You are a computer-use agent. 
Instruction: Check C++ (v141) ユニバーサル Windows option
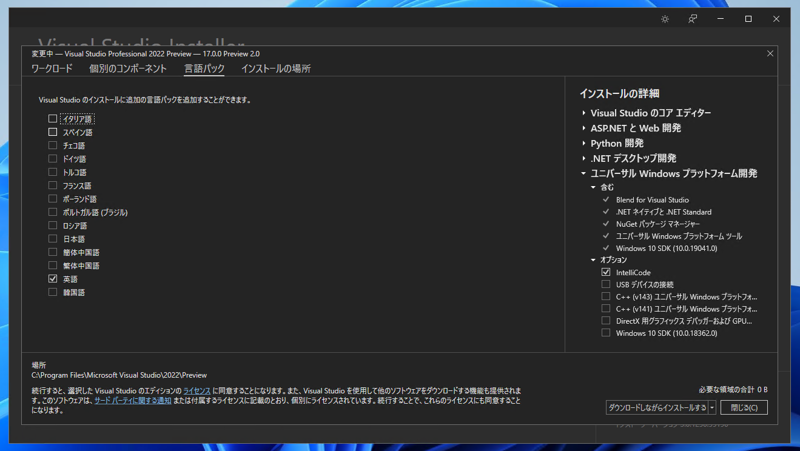(606, 309)
